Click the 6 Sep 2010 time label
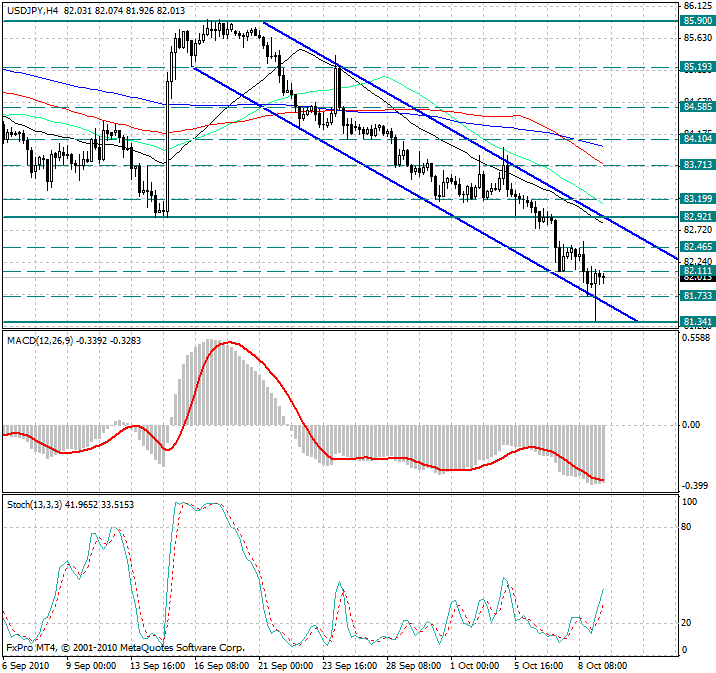Image resolution: width=716 pixels, height=673 pixels. pos(26,665)
